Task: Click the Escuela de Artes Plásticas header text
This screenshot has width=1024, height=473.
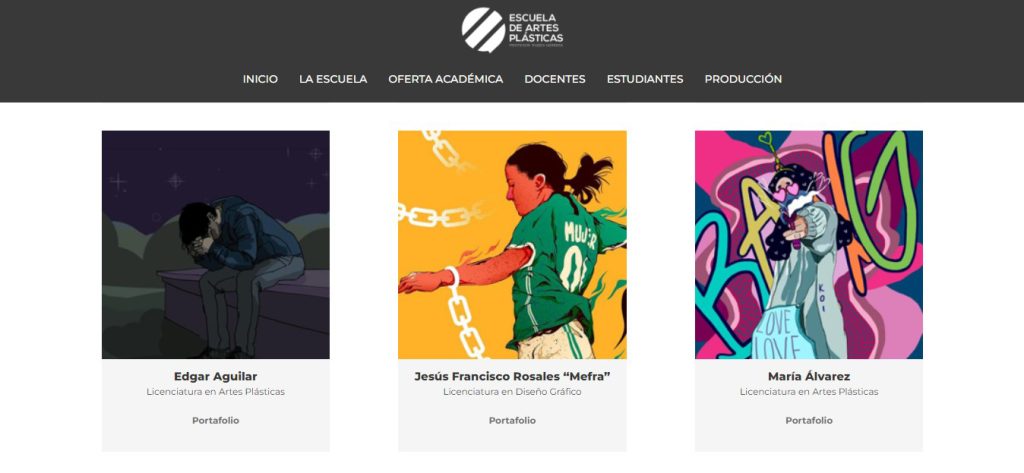Action: point(536,28)
